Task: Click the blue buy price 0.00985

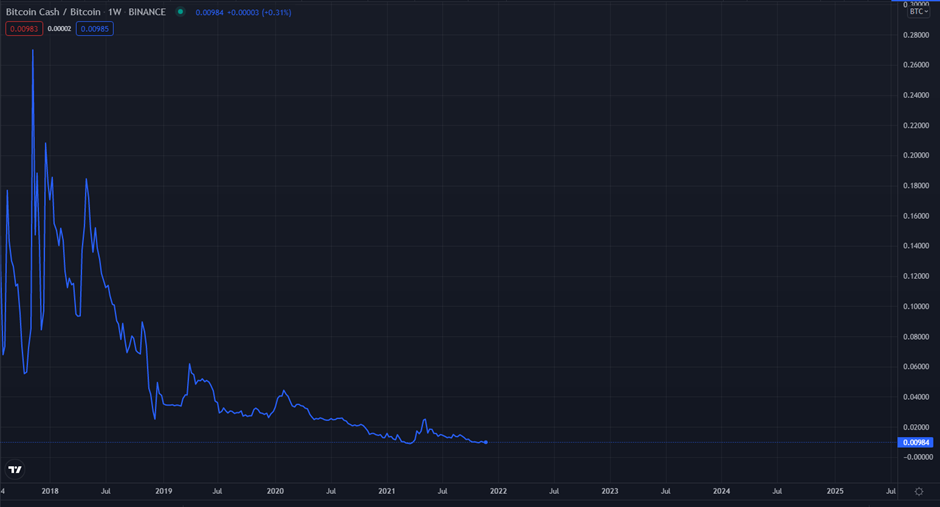Action: tap(95, 29)
